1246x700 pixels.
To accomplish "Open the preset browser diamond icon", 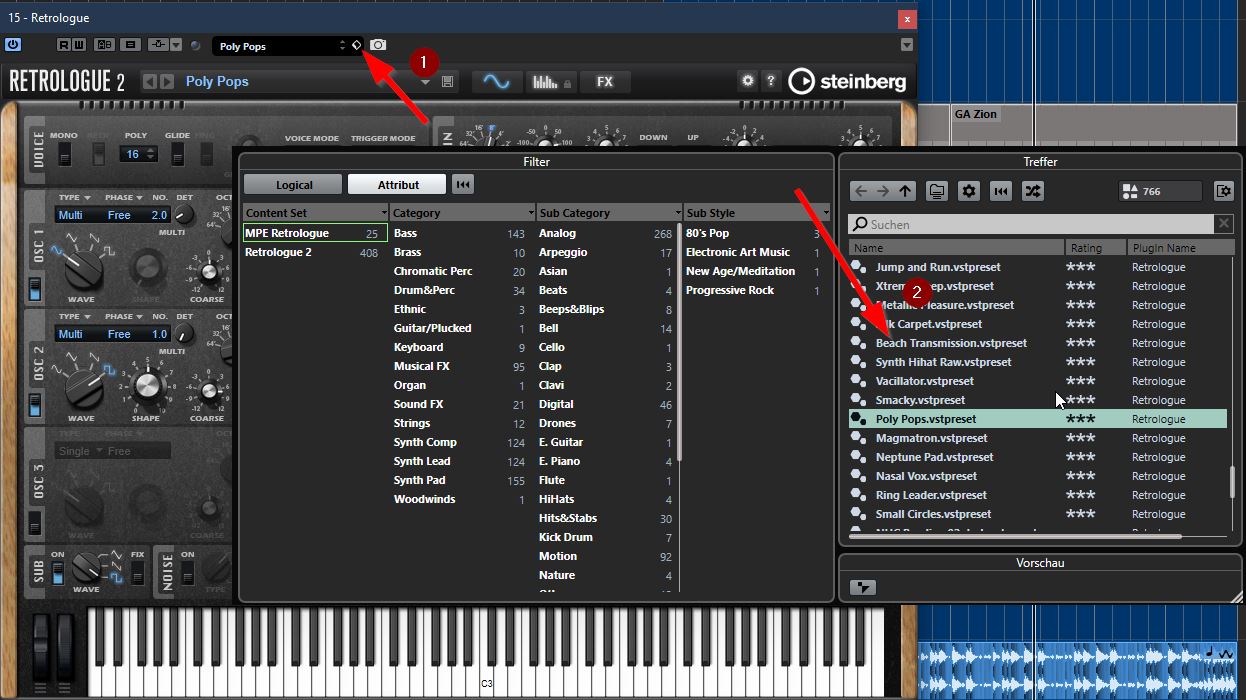I will (x=357, y=45).
